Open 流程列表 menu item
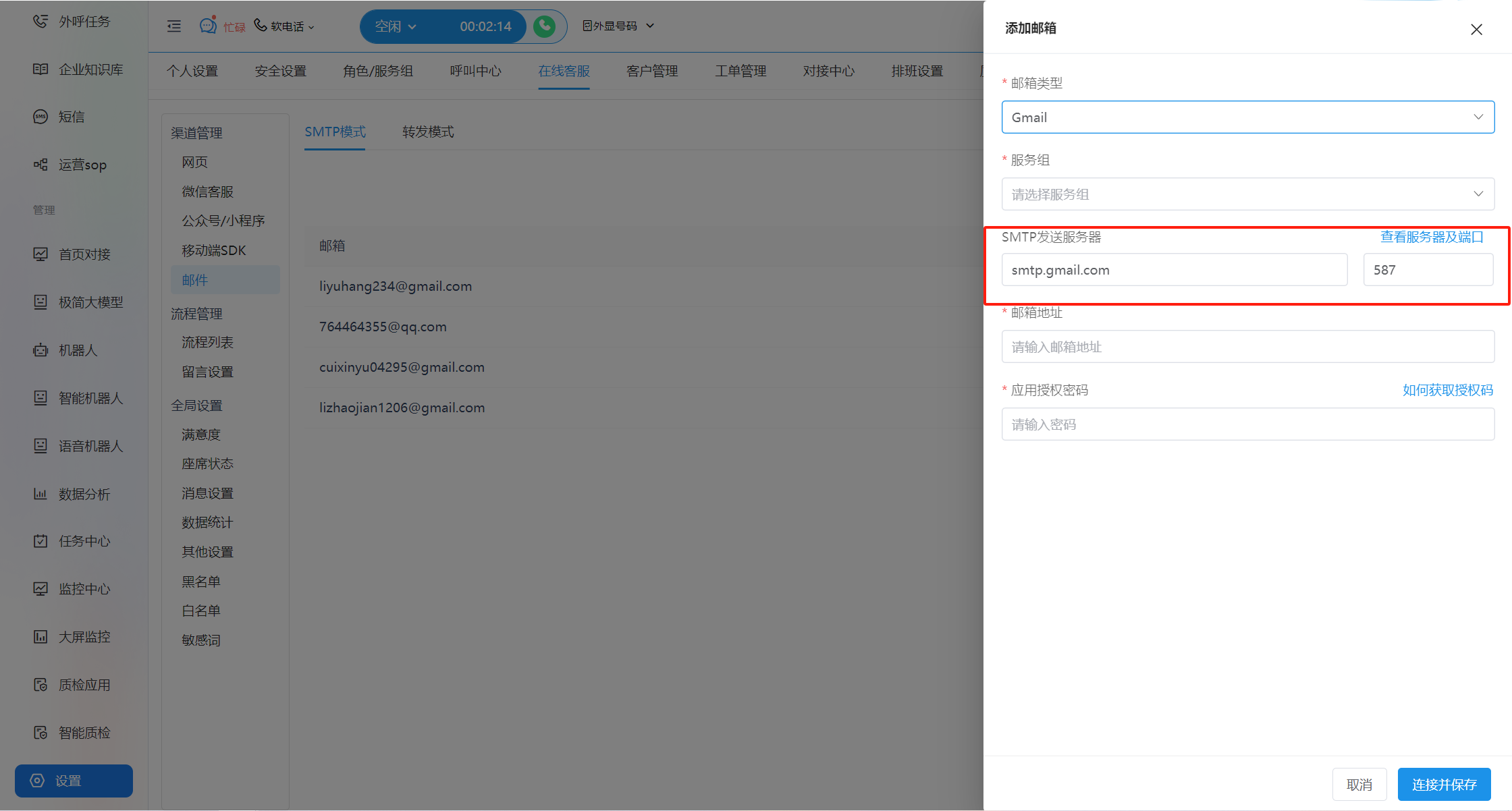Viewport: 1512px width, 811px height. 207,342
